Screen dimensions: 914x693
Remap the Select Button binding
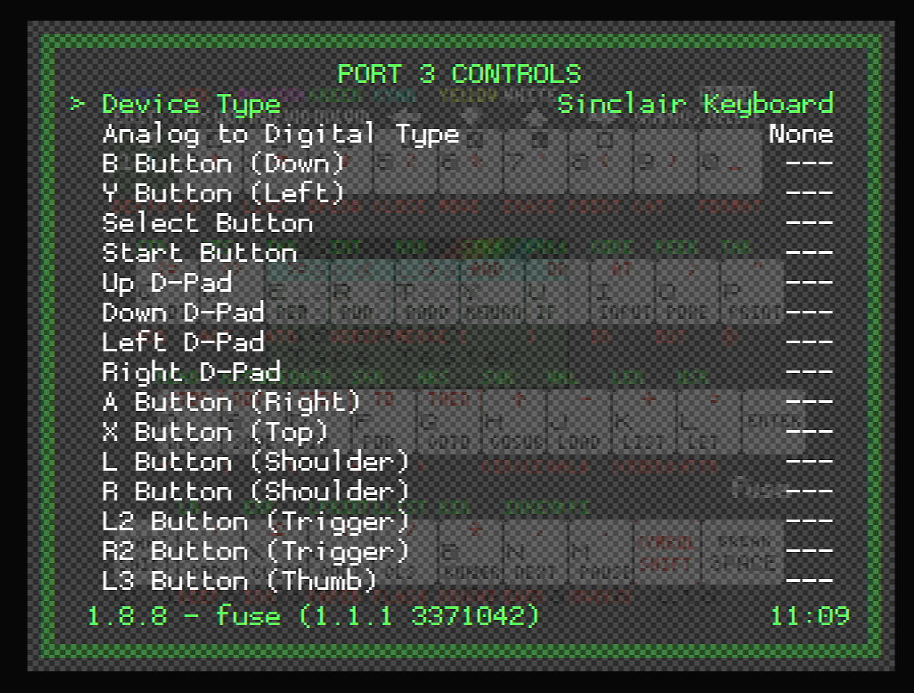[x=205, y=223]
